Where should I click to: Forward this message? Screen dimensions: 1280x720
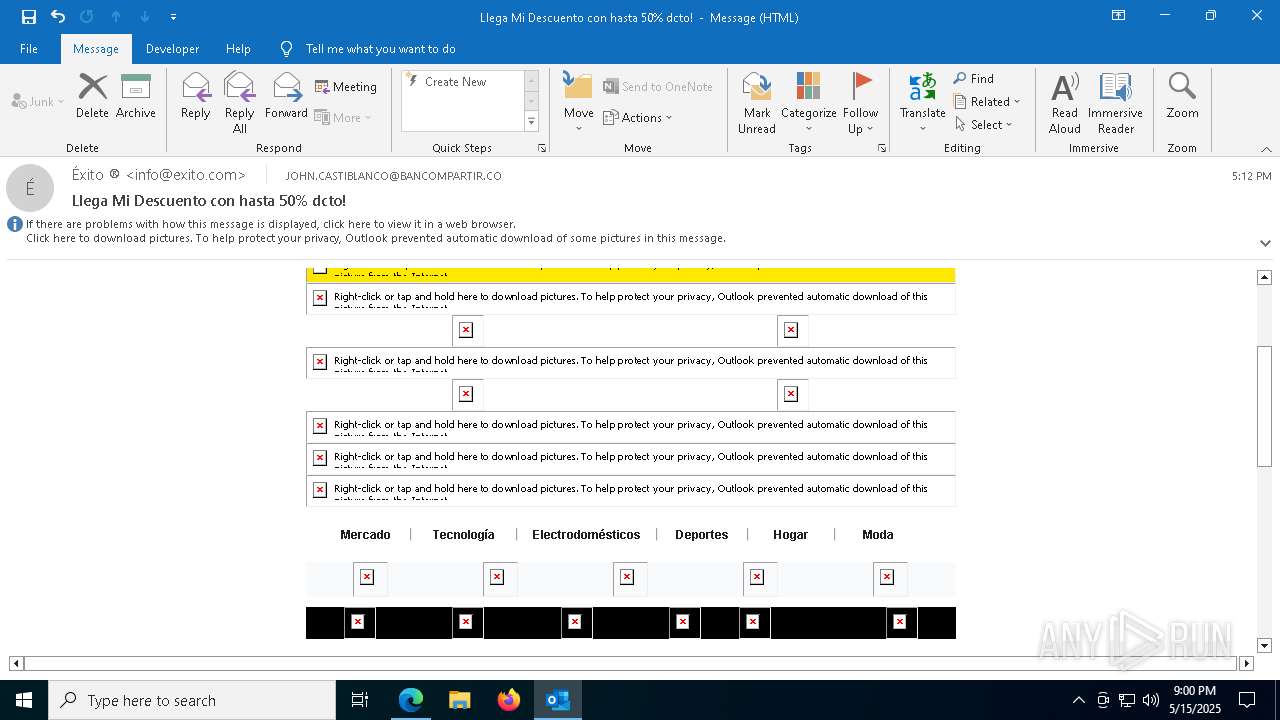coord(286,96)
